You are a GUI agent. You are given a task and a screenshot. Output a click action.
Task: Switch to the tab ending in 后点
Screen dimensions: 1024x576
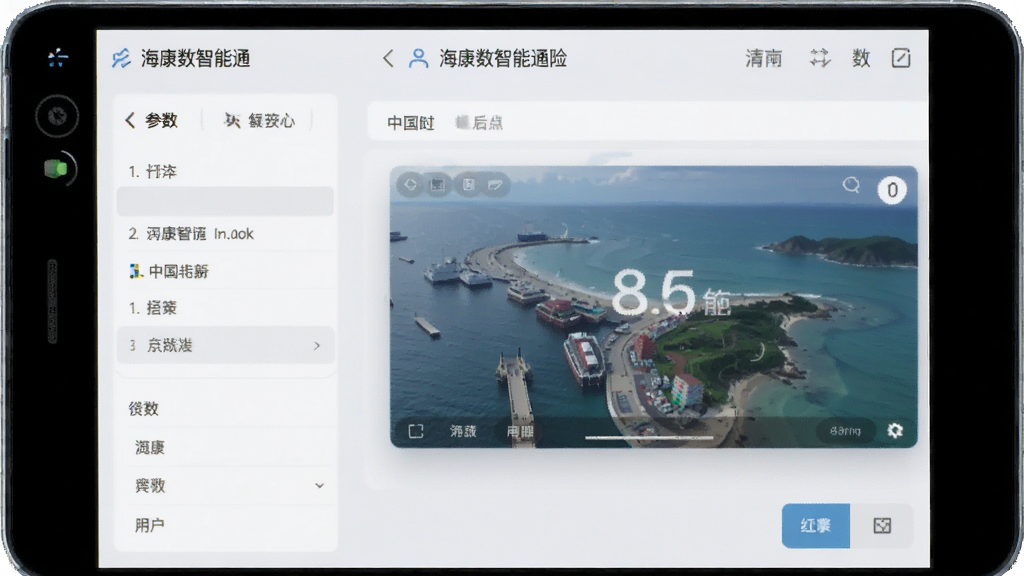tap(479, 123)
